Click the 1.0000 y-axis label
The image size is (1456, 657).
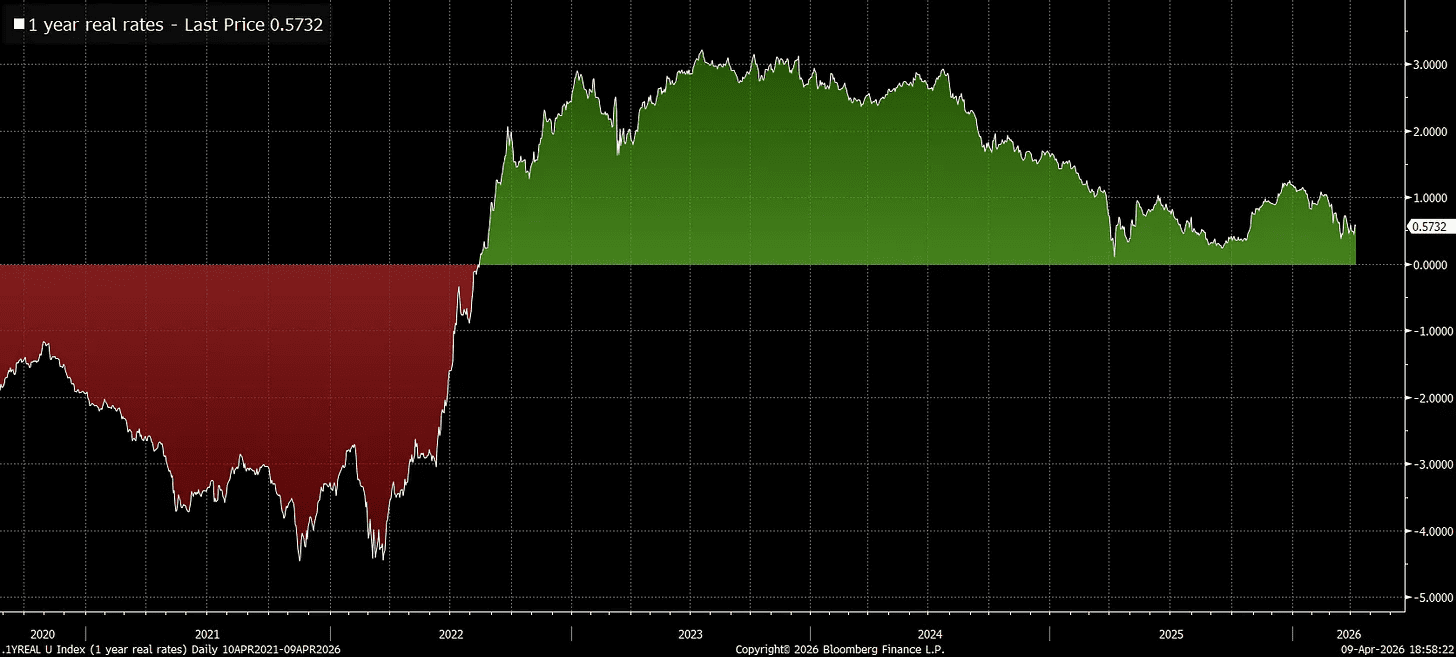1428,198
